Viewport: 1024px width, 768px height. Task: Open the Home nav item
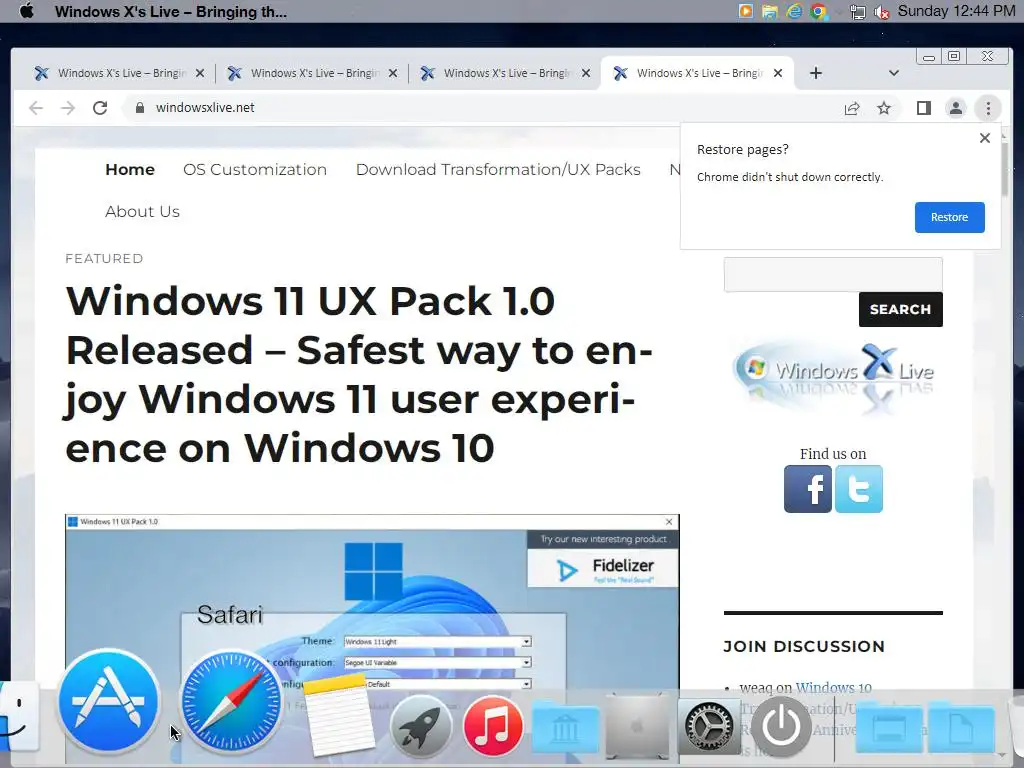point(130,170)
